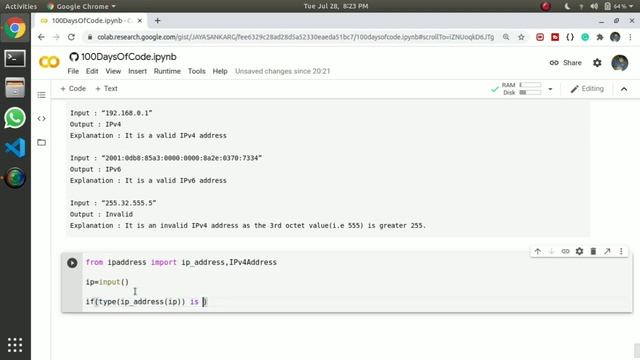
Task: Close the 100DaysOfCode.ipynb browser tab
Action: coord(140,20)
